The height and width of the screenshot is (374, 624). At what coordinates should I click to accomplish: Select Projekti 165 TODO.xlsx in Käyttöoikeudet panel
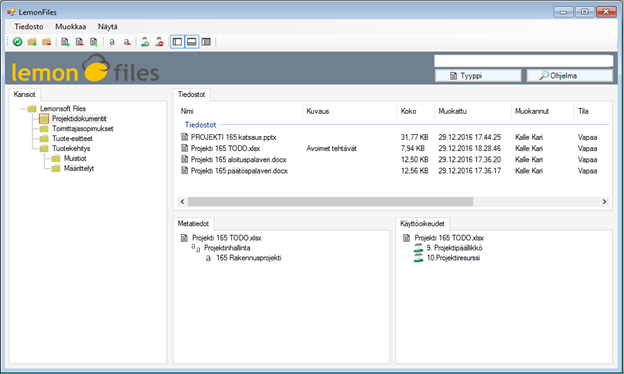449,238
